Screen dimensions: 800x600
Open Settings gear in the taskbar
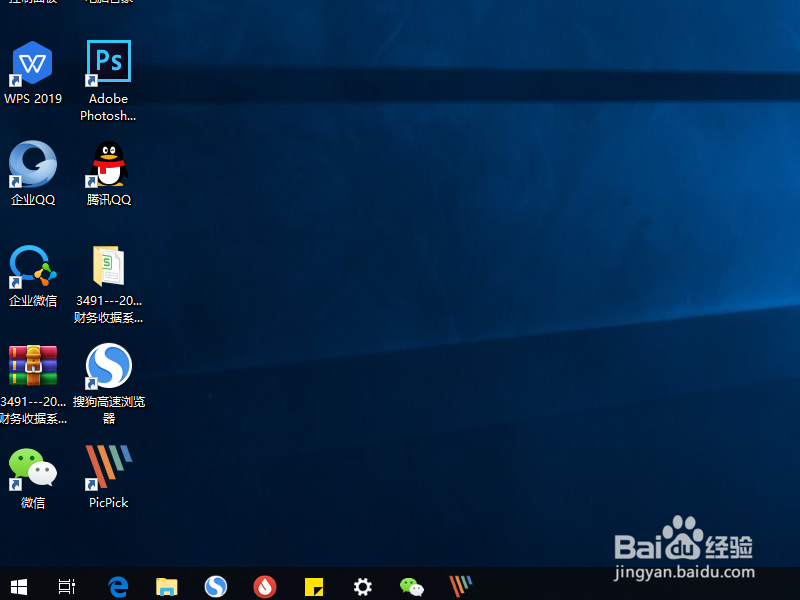coord(363,587)
